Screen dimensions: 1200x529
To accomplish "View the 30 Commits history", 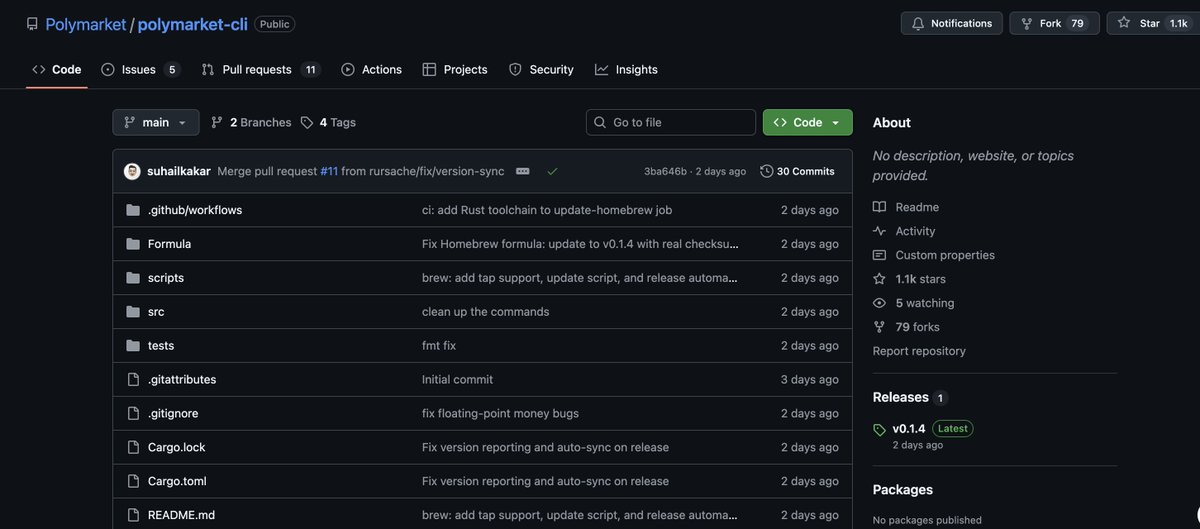I will click(797, 171).
